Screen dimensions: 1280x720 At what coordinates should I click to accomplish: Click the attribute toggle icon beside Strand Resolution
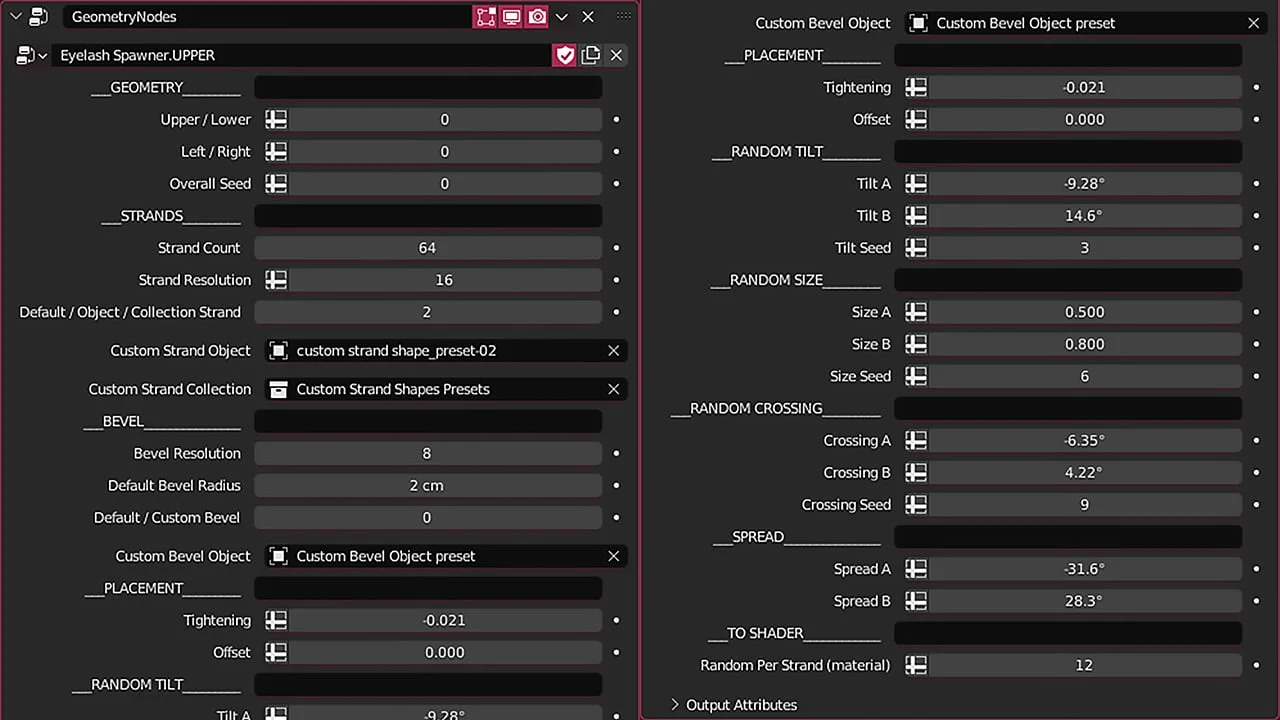[276, 280]
